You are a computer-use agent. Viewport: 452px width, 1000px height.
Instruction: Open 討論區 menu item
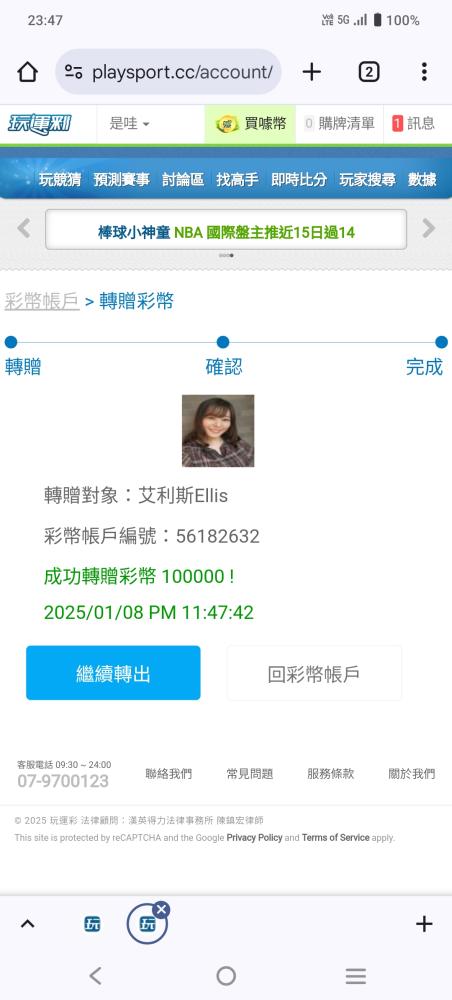coord(183,180)
